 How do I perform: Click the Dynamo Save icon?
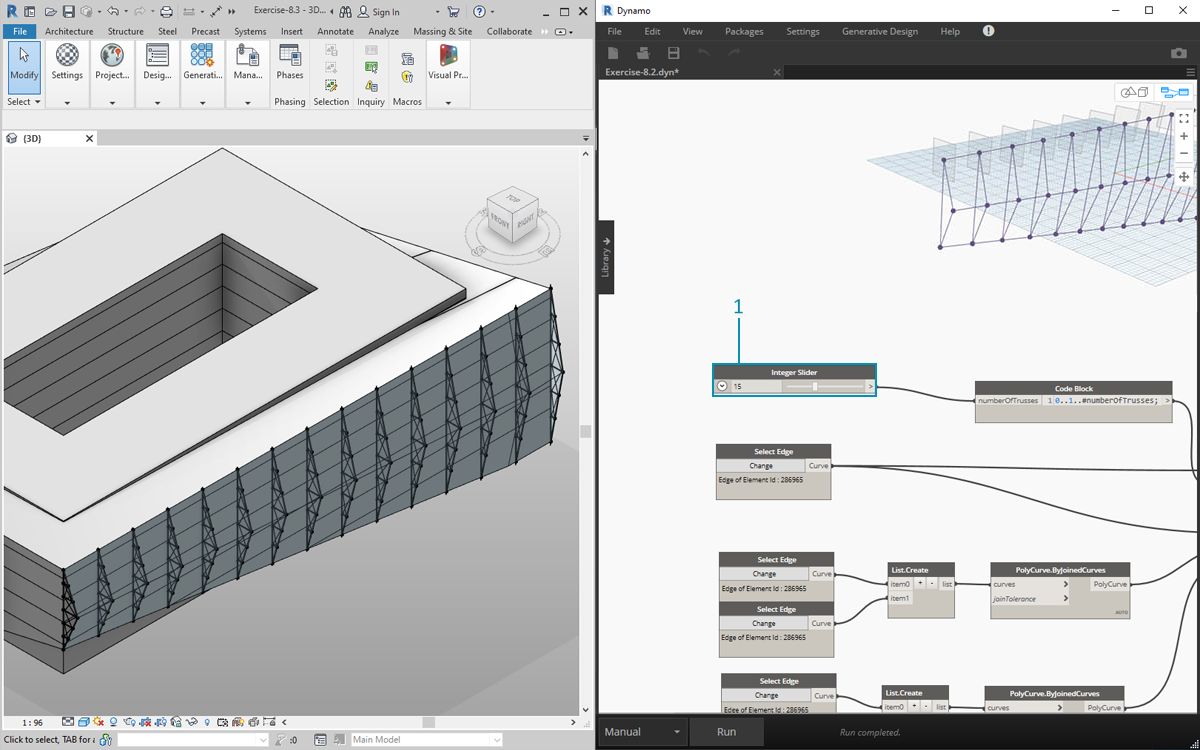(x=673, y=52)
